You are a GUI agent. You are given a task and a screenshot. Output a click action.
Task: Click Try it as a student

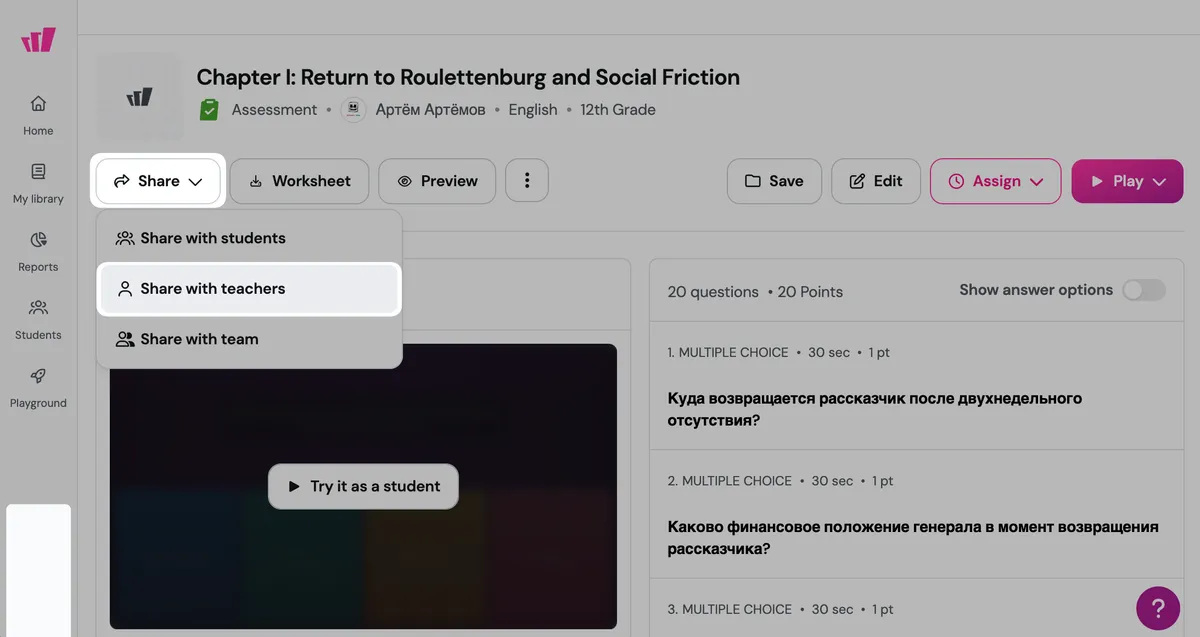point(363,486)
